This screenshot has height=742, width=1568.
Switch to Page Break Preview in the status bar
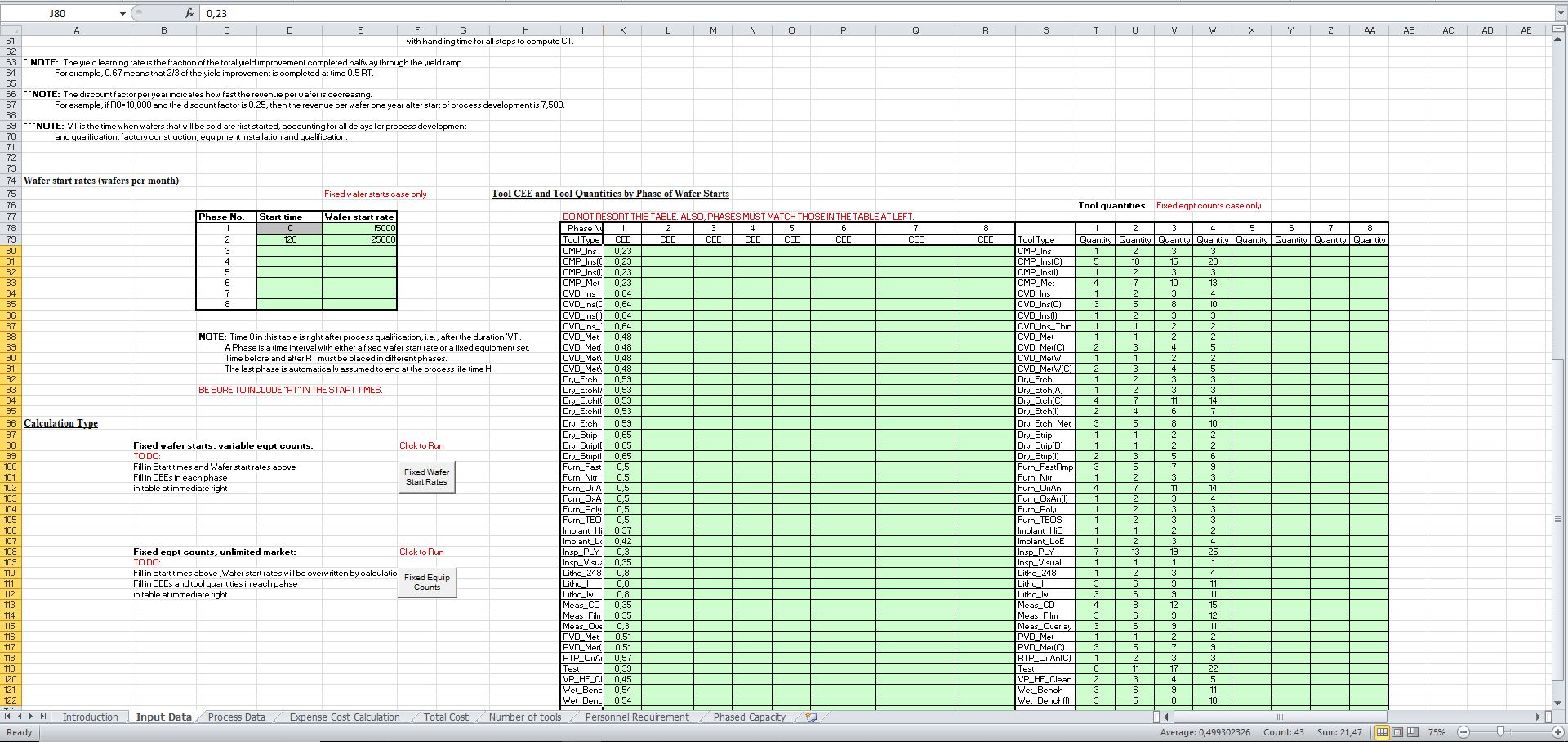pyautogui.click(x=1413, y=732)
